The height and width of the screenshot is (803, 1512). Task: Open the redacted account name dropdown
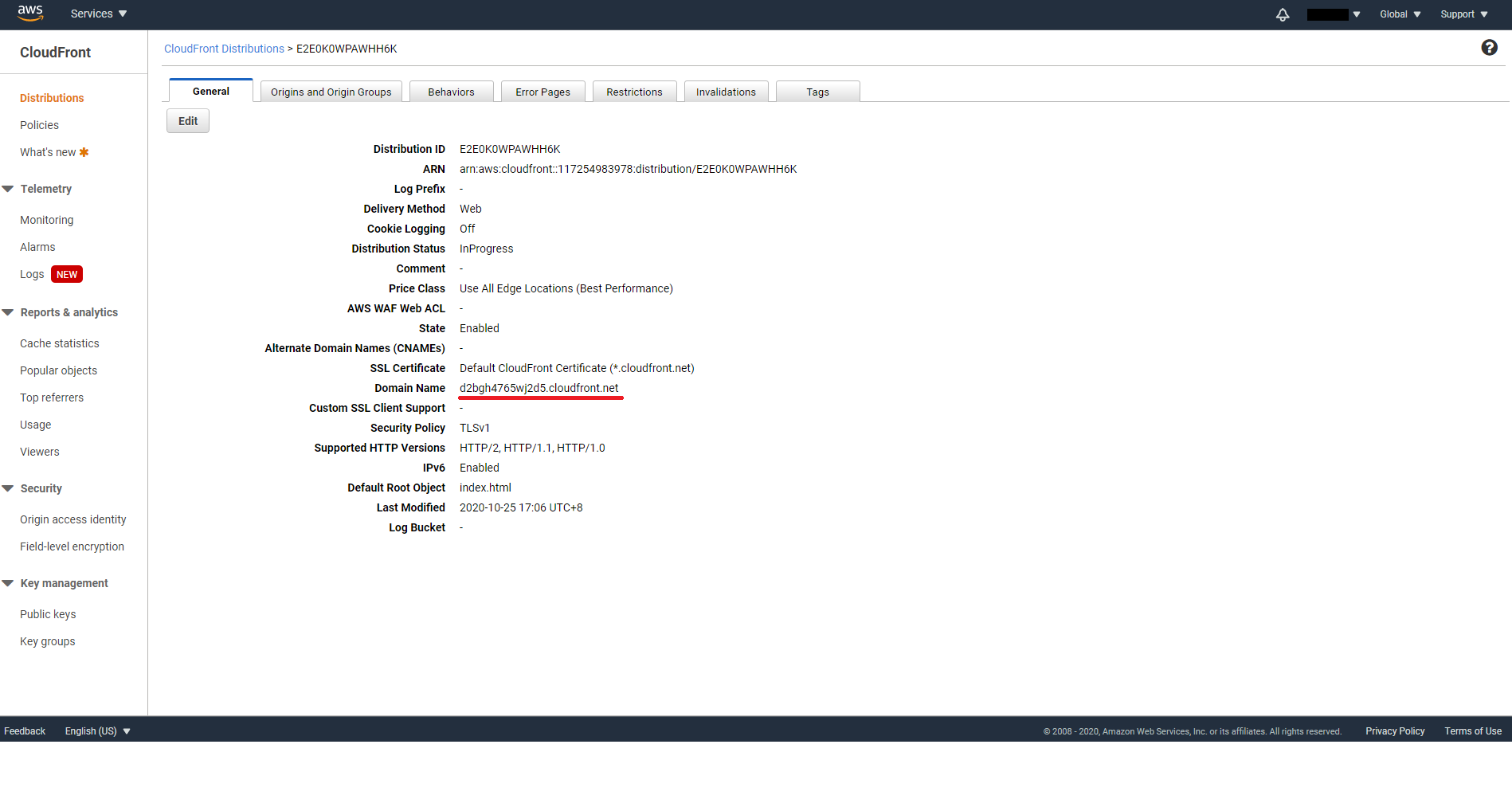[x=1334, y=14]
